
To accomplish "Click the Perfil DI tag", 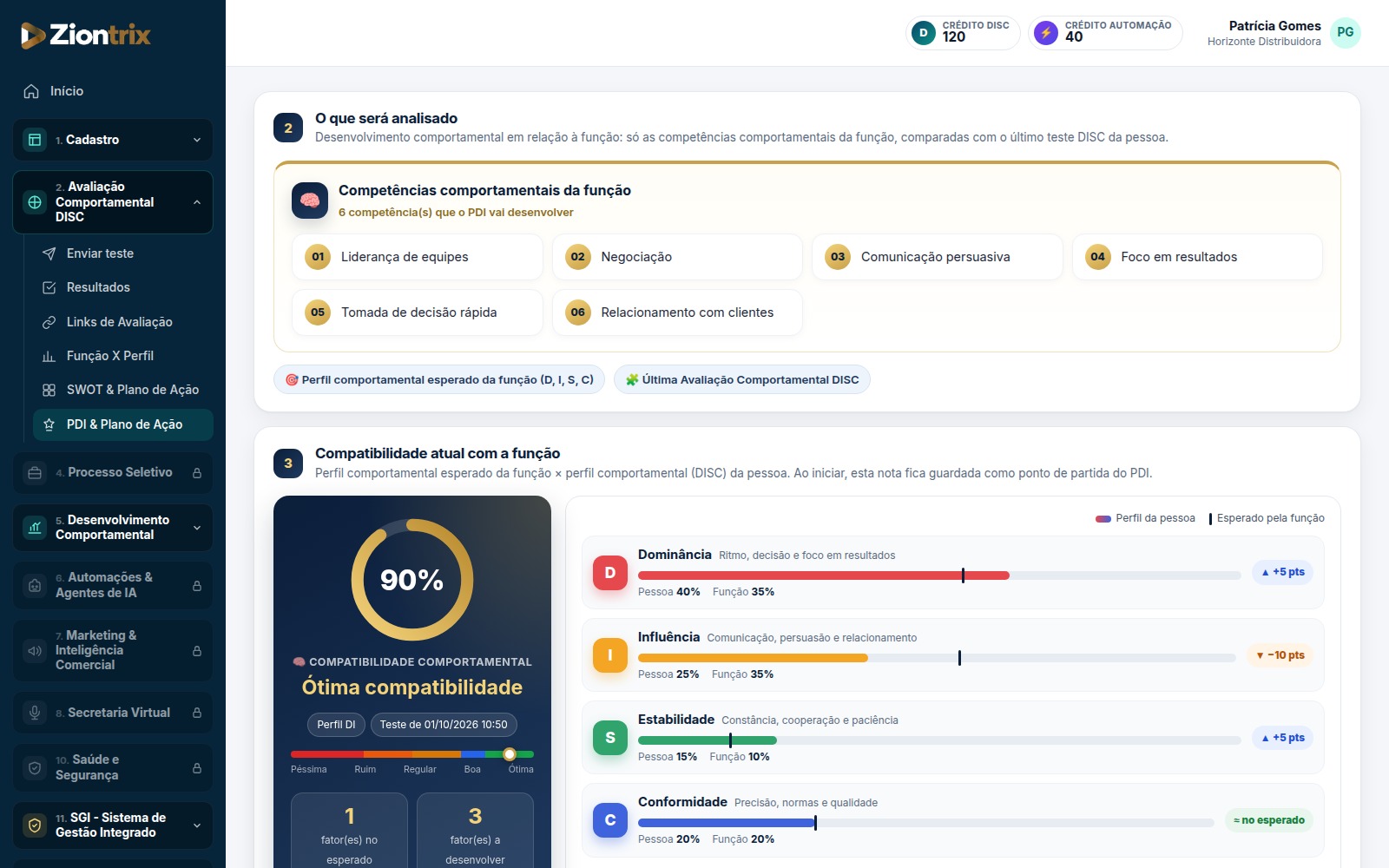I will (336, 725).
